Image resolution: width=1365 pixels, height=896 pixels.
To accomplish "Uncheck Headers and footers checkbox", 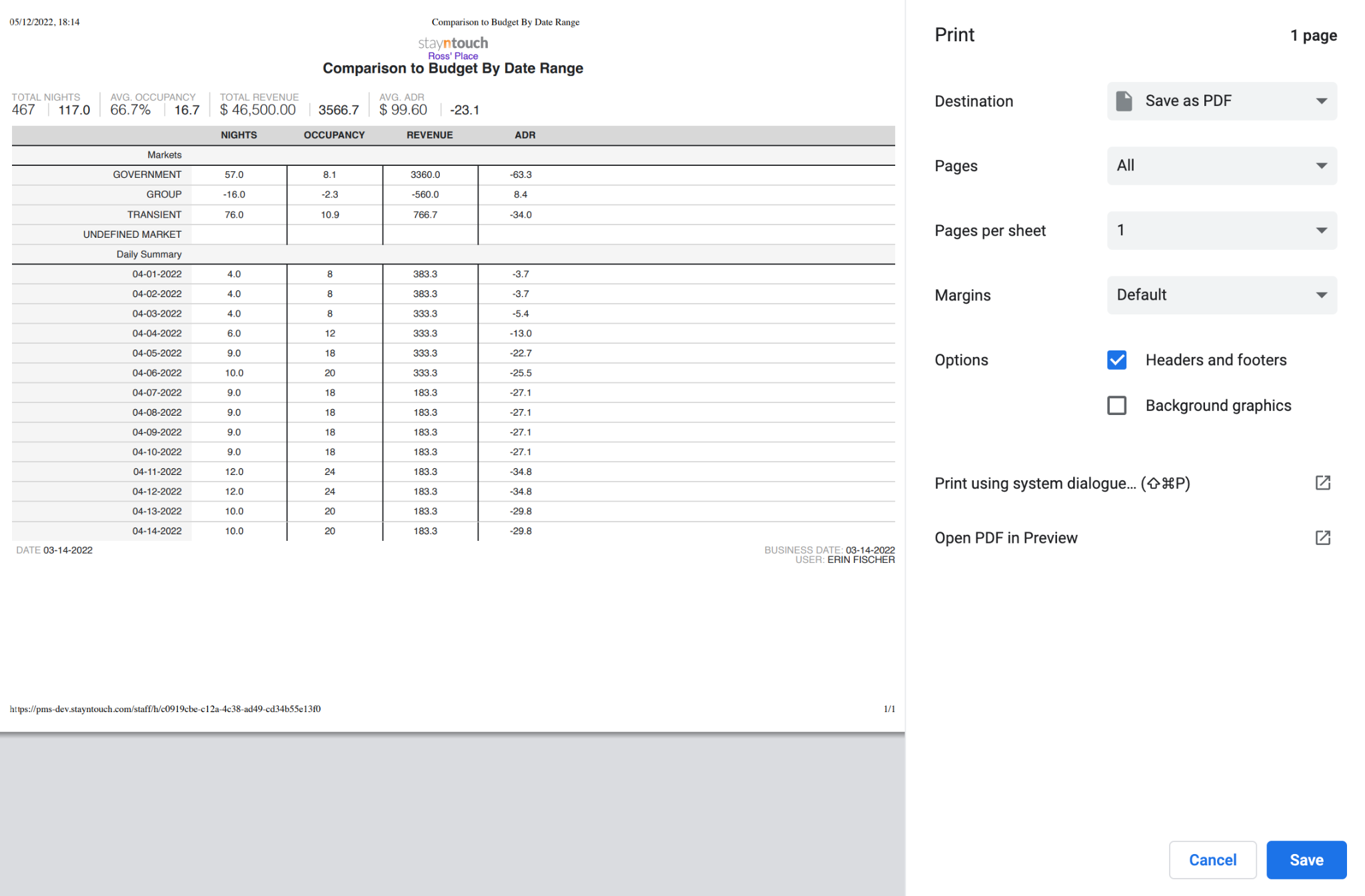I will tap(1117, 360).
